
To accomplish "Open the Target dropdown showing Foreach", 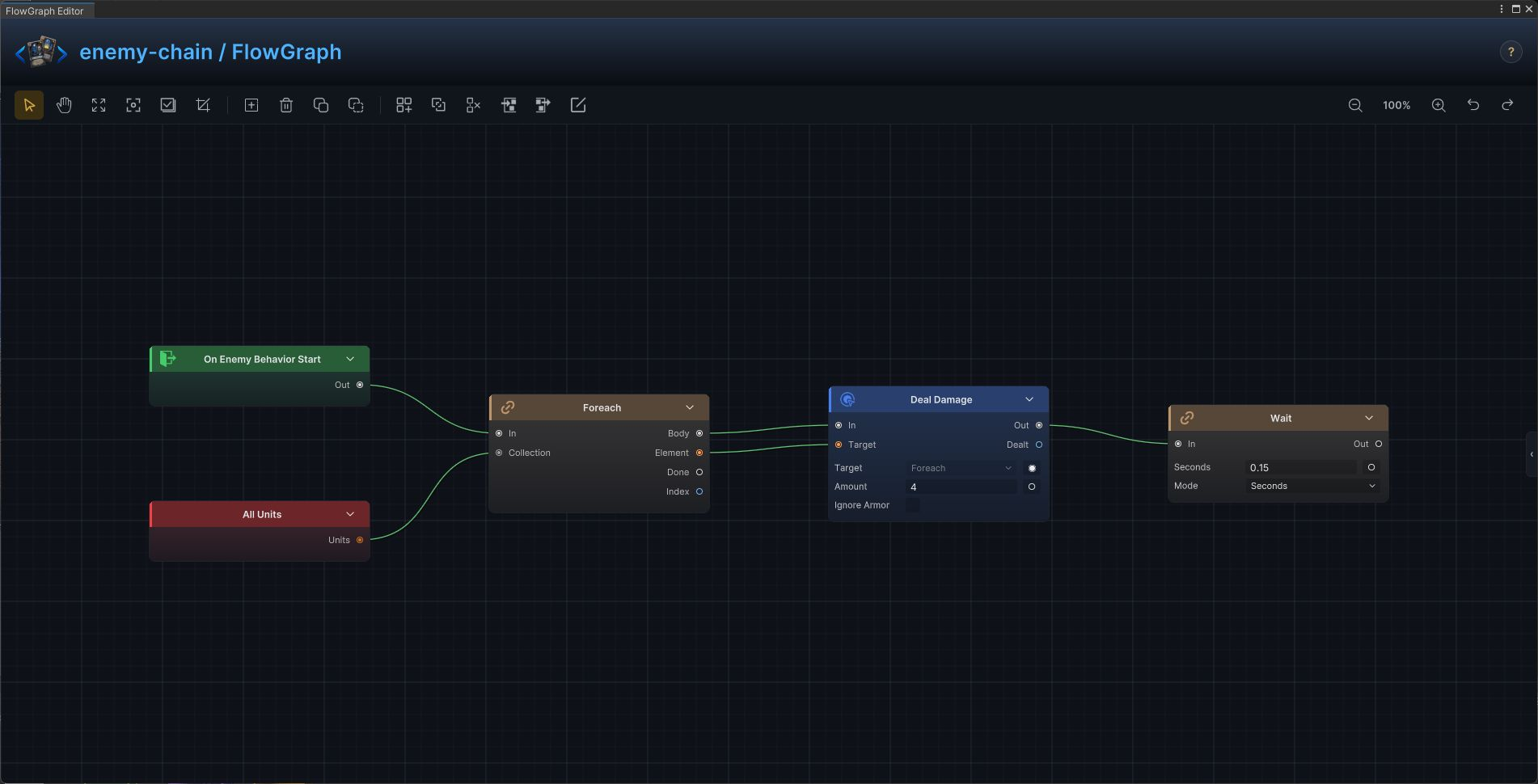I will pos(961,468).
